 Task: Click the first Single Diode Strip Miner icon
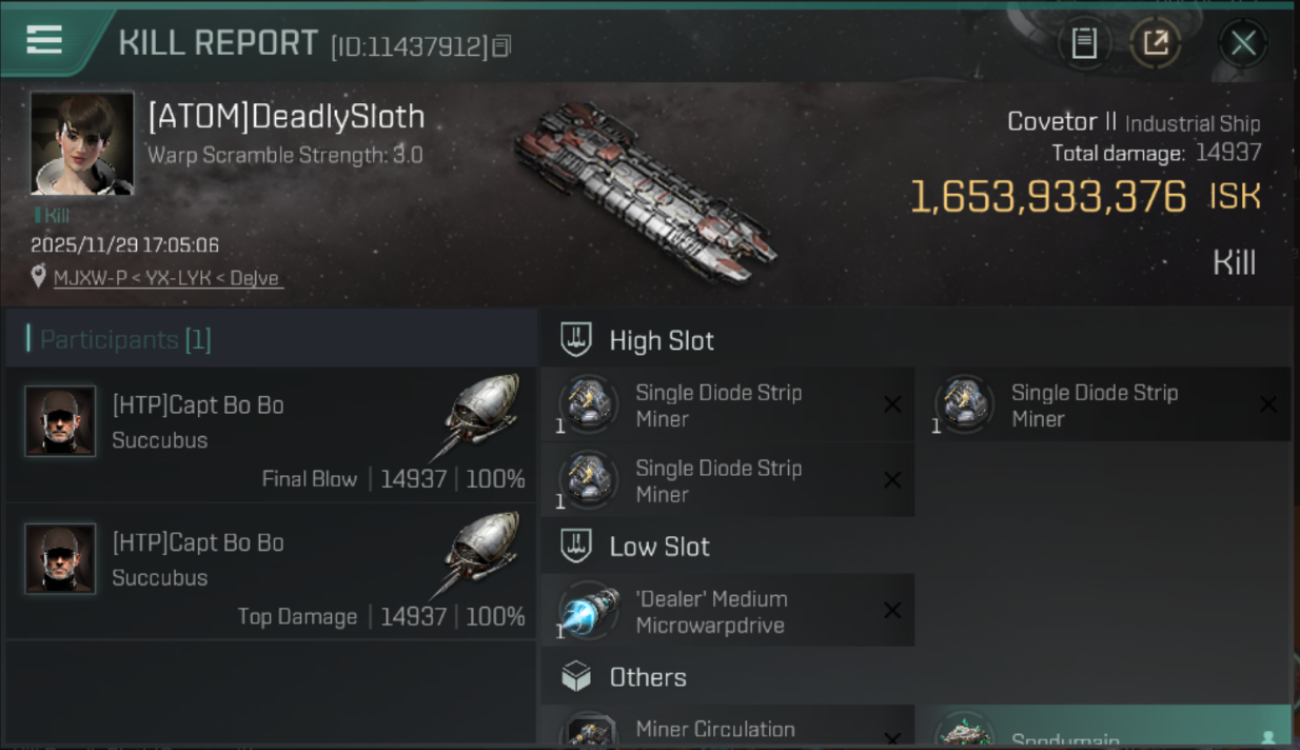[588, 404]
